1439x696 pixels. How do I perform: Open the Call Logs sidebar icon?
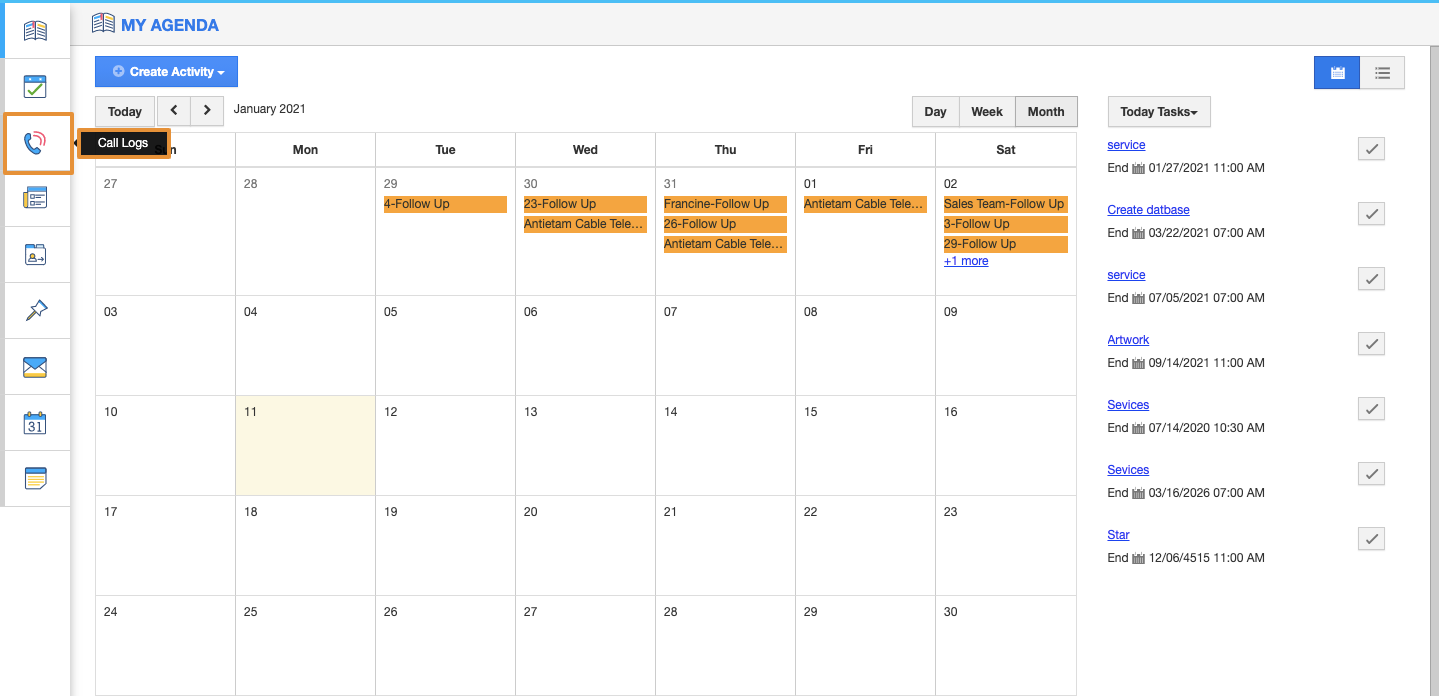(x=35, y=143)
